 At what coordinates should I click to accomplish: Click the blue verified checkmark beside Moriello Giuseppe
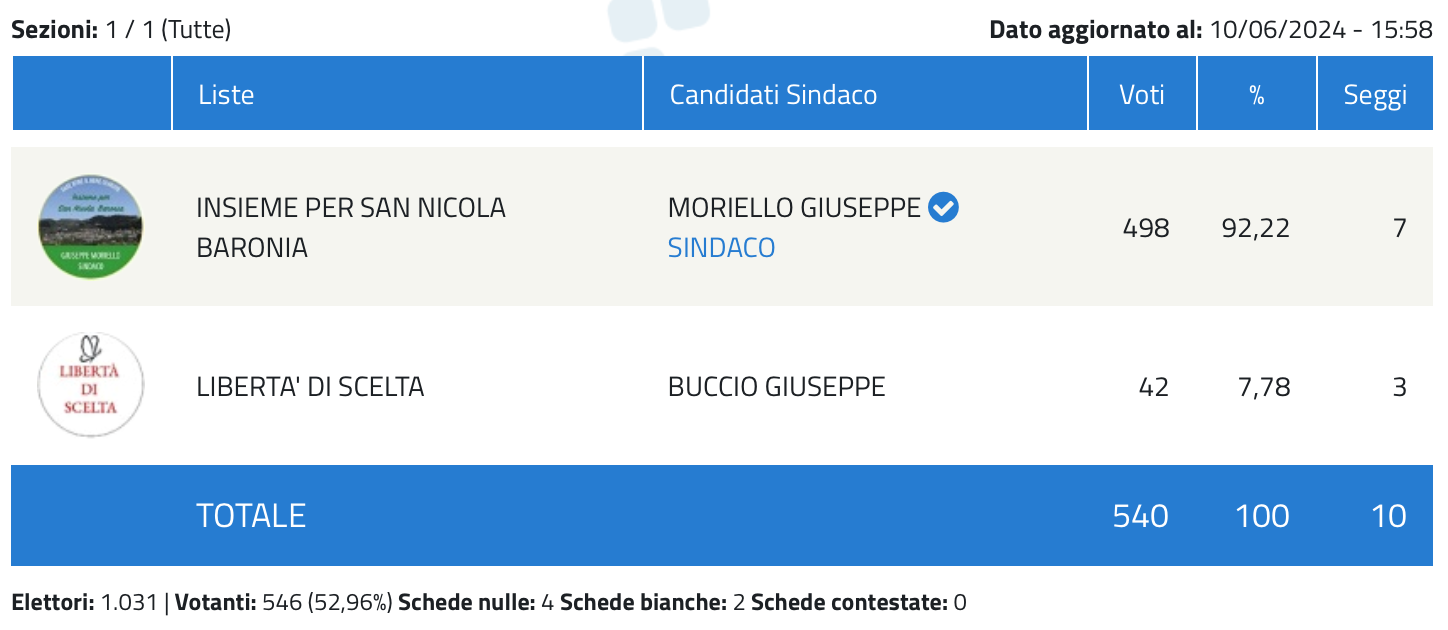(943, 208)
